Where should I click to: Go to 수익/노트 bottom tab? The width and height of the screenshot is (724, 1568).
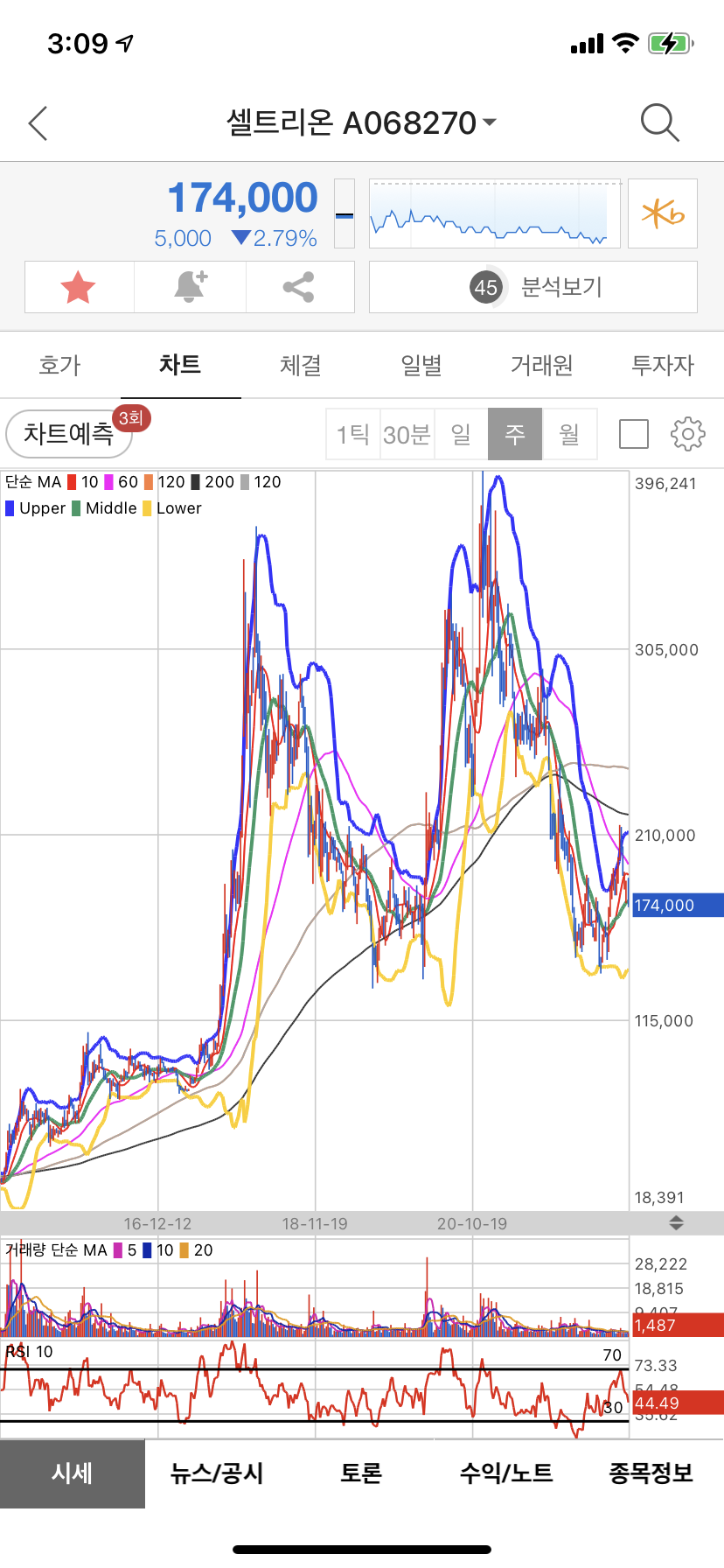(x=506, y=1473)
